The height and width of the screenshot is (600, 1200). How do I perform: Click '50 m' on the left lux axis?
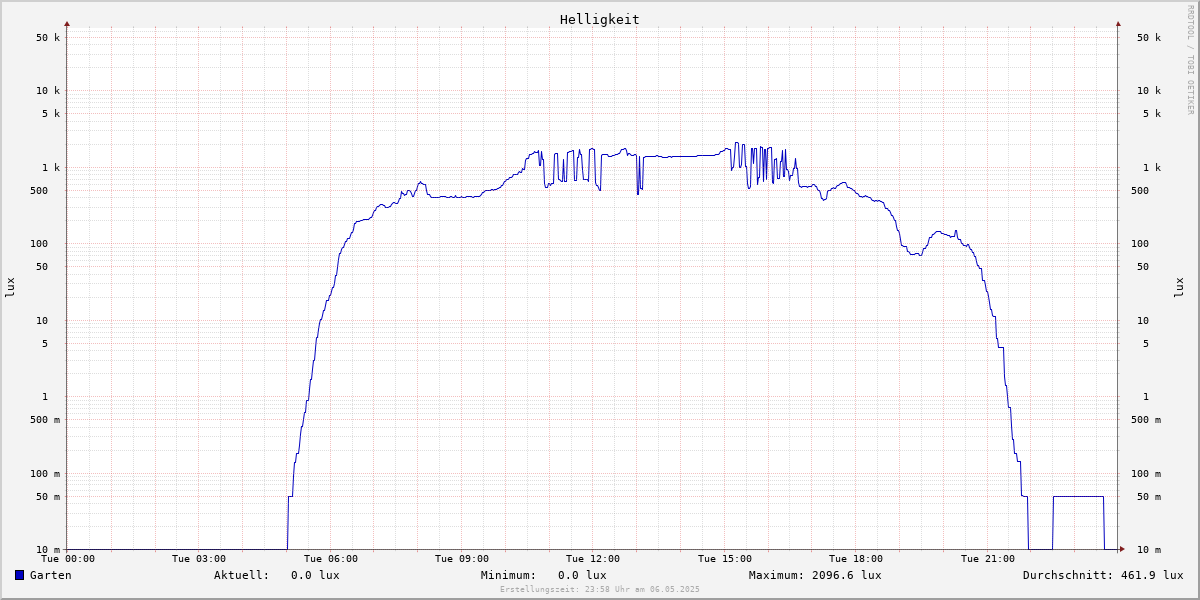(48, 497)
